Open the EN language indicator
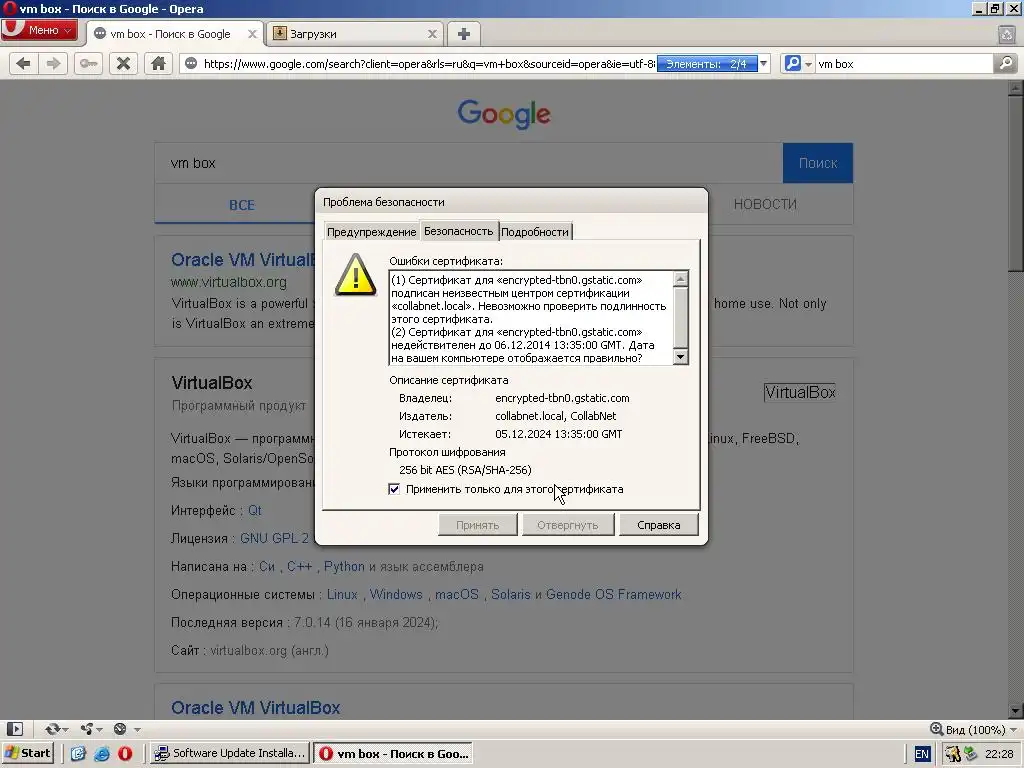The width and height of the screenshot is (1024, 768). pos(921,754)
